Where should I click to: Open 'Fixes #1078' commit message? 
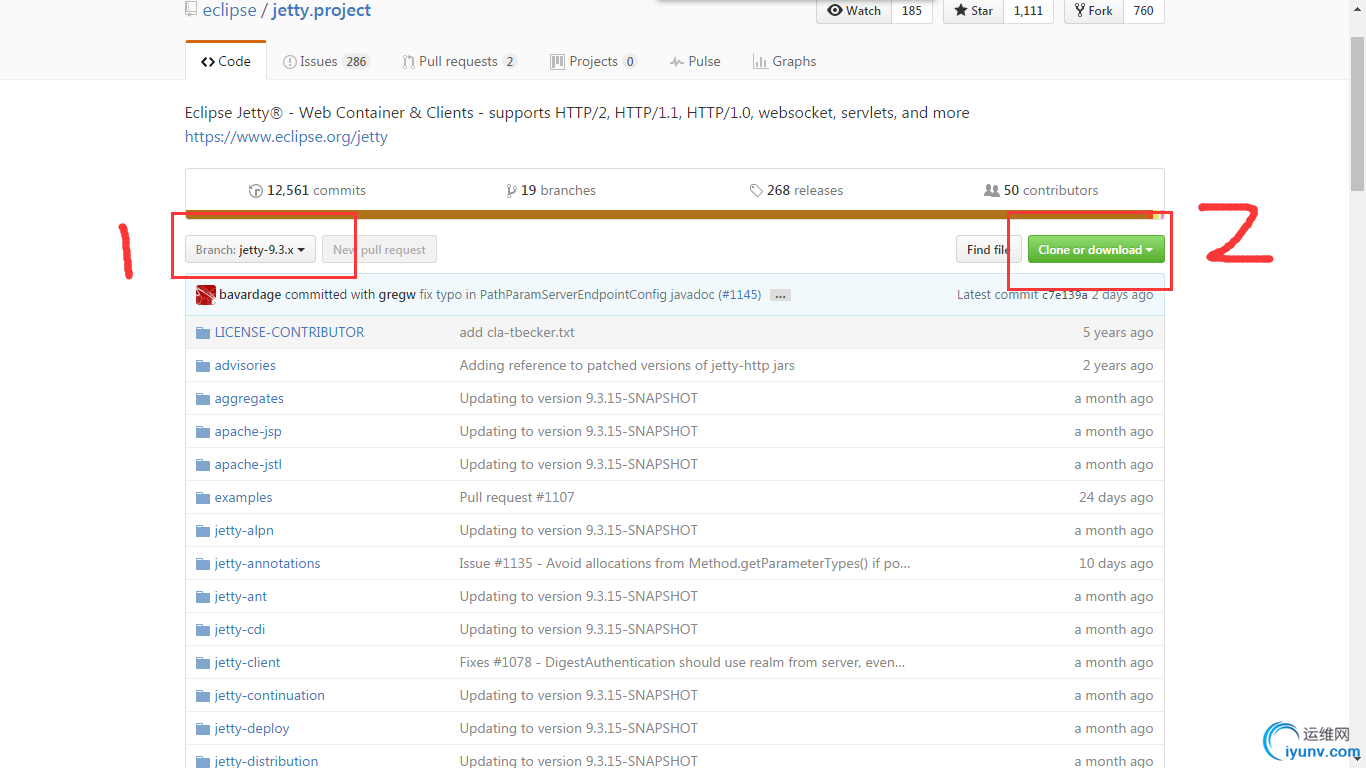(x=682, y=663)
